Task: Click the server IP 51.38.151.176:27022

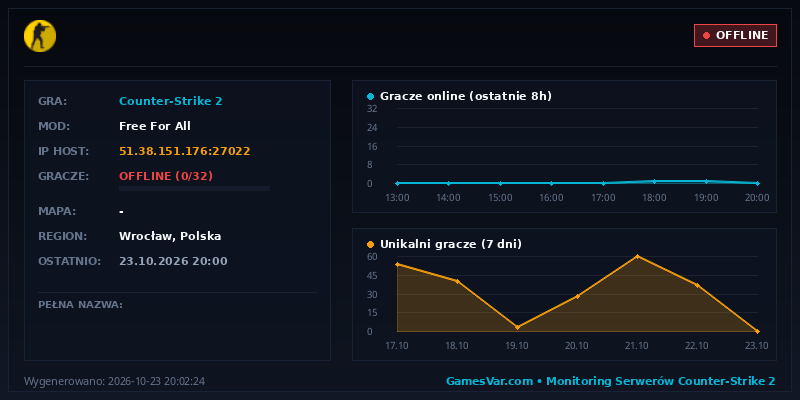Action: [185, 151]
